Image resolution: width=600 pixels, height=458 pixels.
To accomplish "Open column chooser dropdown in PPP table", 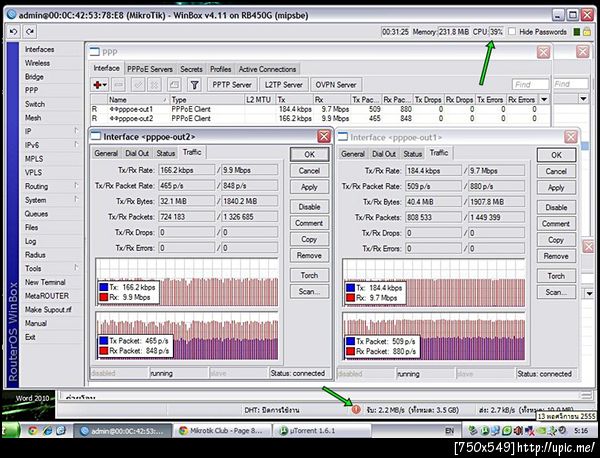I will click(544, 99).
